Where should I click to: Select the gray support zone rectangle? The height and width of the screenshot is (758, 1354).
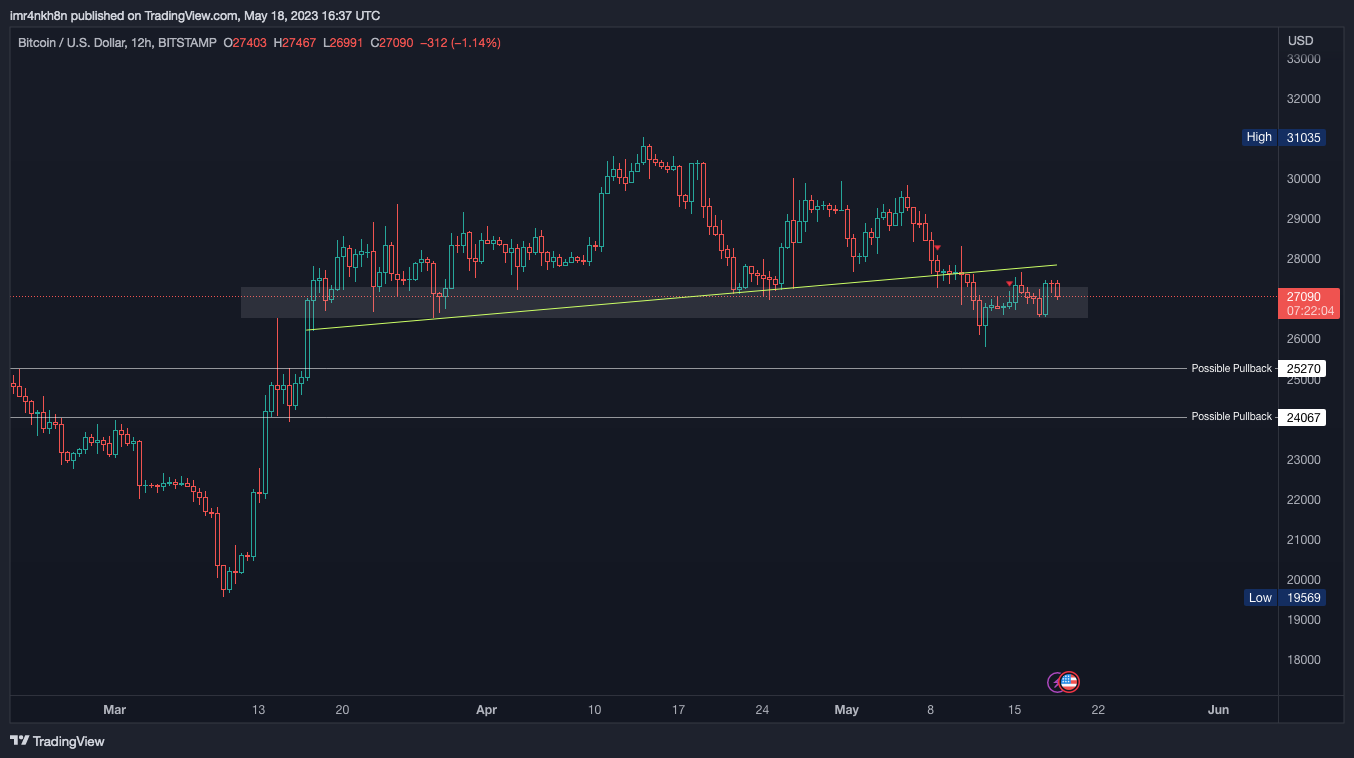pyautogui.click(x=664, y=303)
